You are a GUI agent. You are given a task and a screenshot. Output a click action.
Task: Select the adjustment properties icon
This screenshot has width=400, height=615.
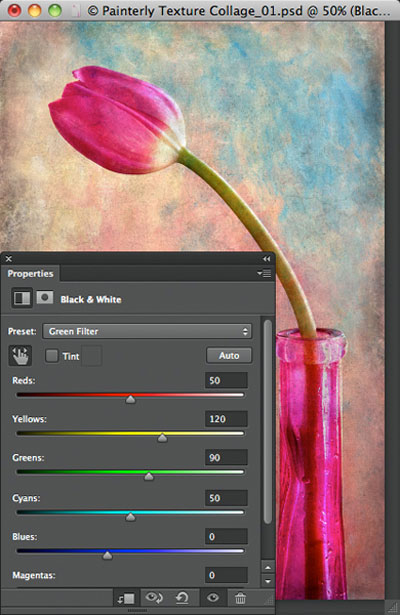click(x=22, y=298)
